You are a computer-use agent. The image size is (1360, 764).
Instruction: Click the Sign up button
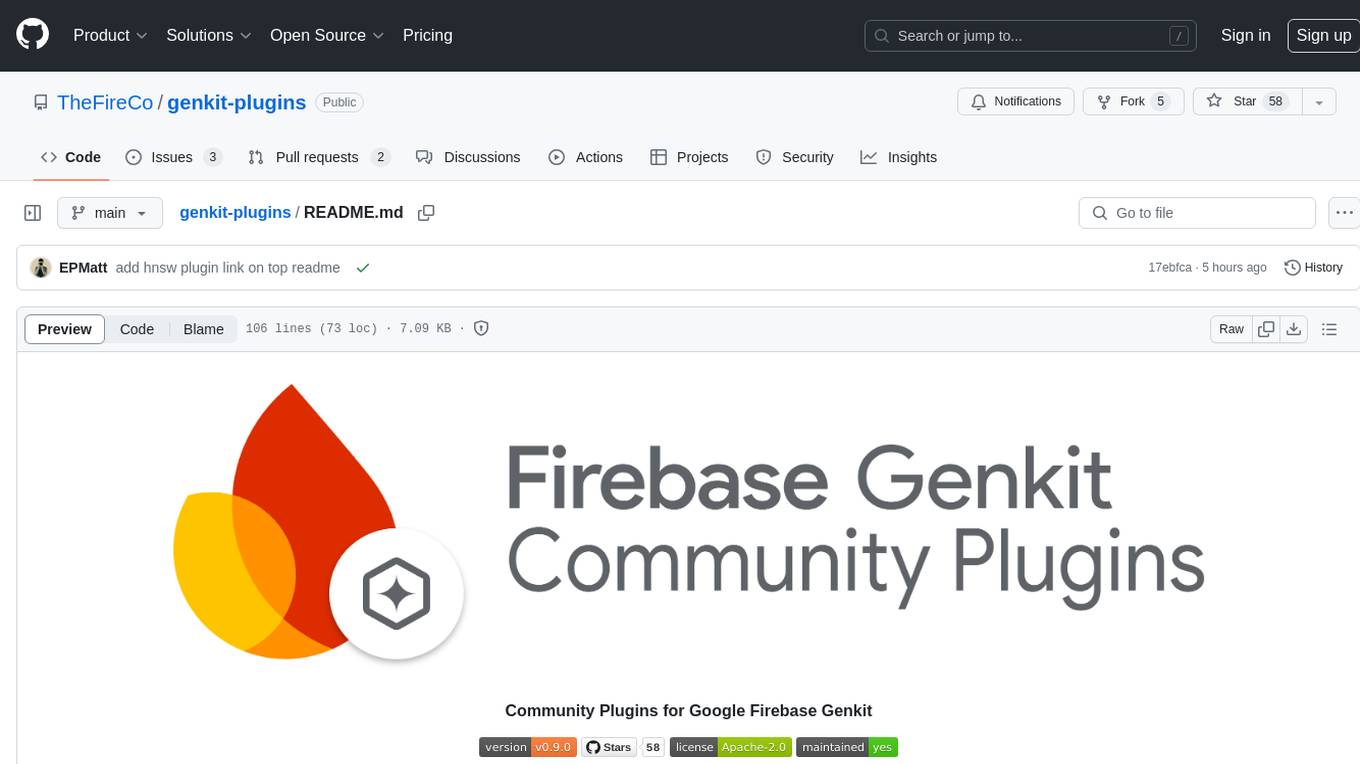[x=1323, y=35]
